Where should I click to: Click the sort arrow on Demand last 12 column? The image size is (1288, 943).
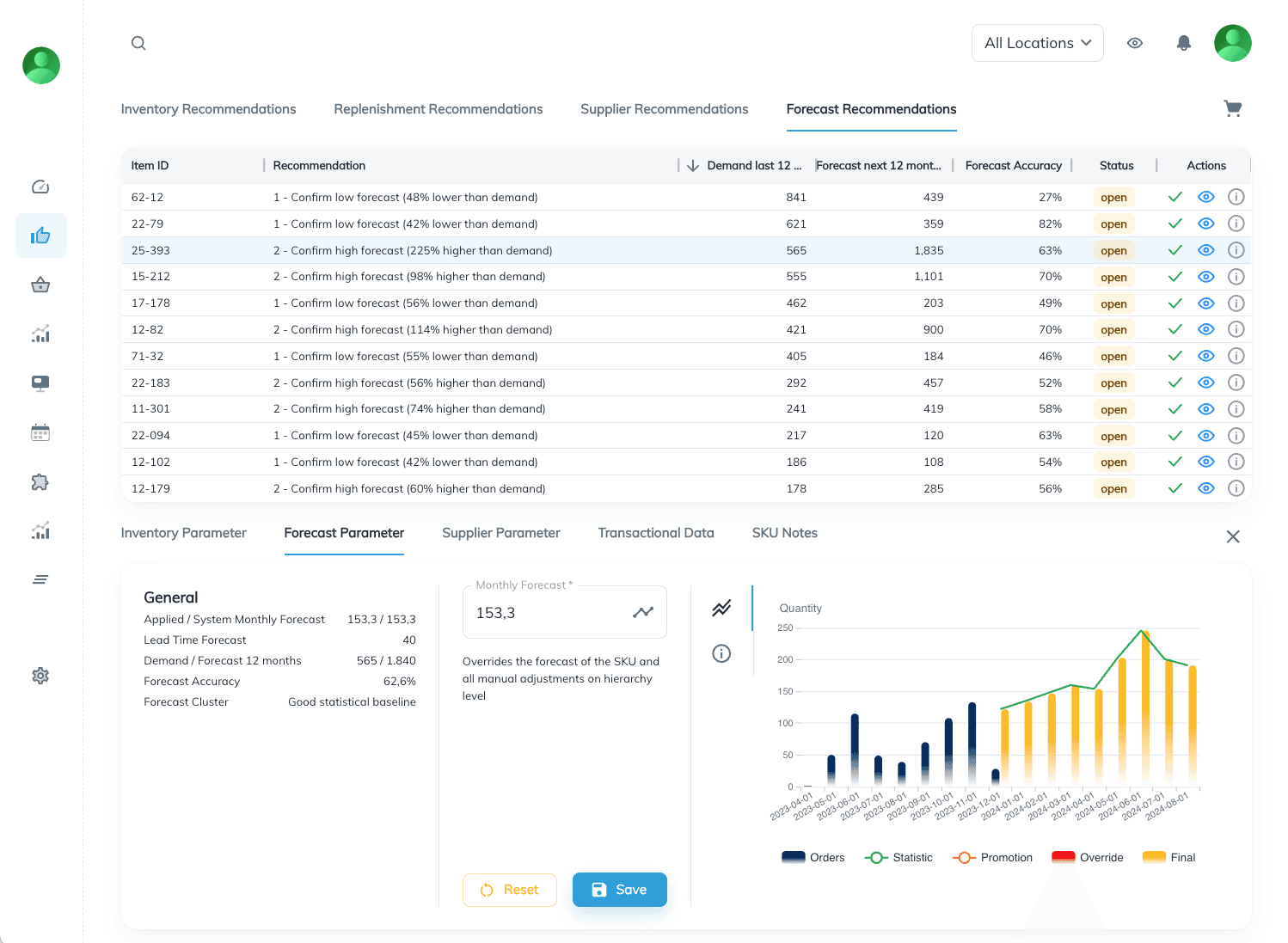[x=693, y=165]
